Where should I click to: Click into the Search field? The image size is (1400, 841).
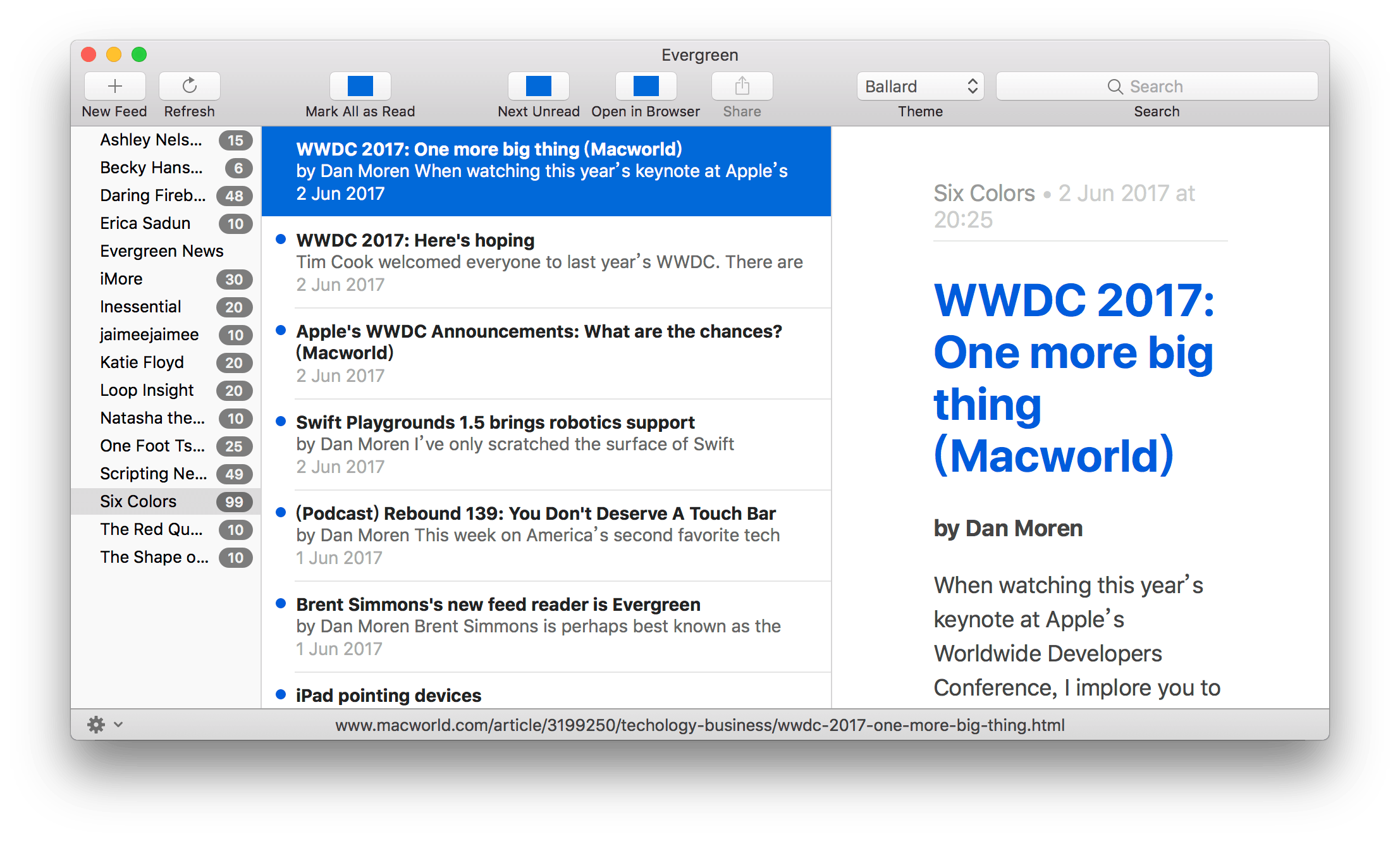click(1157, 86)
